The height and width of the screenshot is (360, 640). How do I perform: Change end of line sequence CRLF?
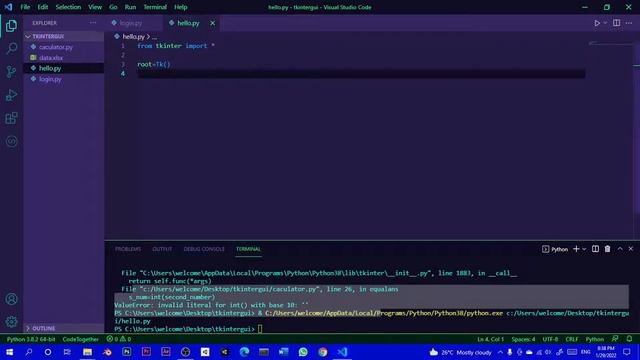(571, 339)
